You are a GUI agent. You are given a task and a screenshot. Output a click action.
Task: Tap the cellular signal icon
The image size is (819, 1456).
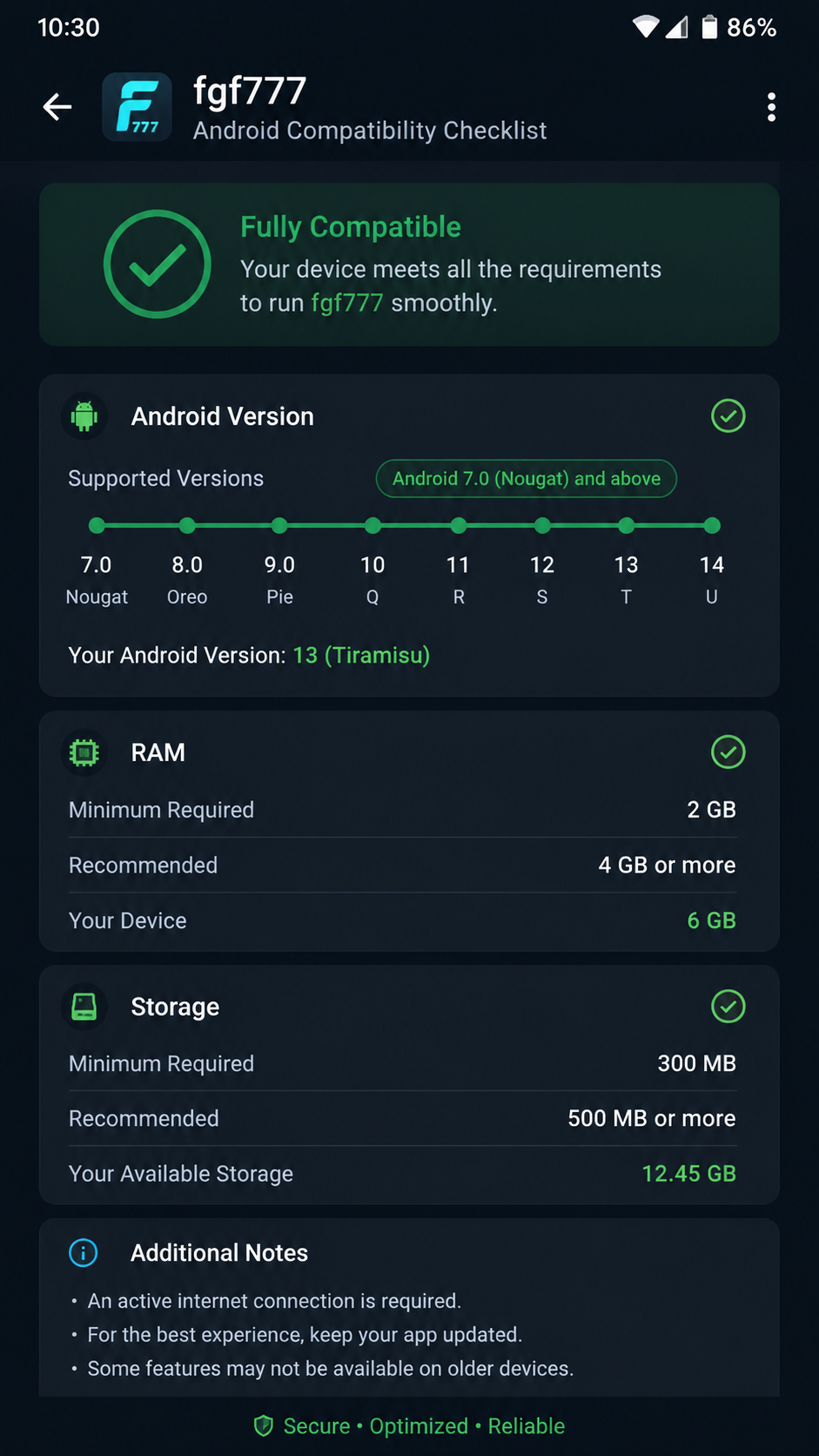677,27
